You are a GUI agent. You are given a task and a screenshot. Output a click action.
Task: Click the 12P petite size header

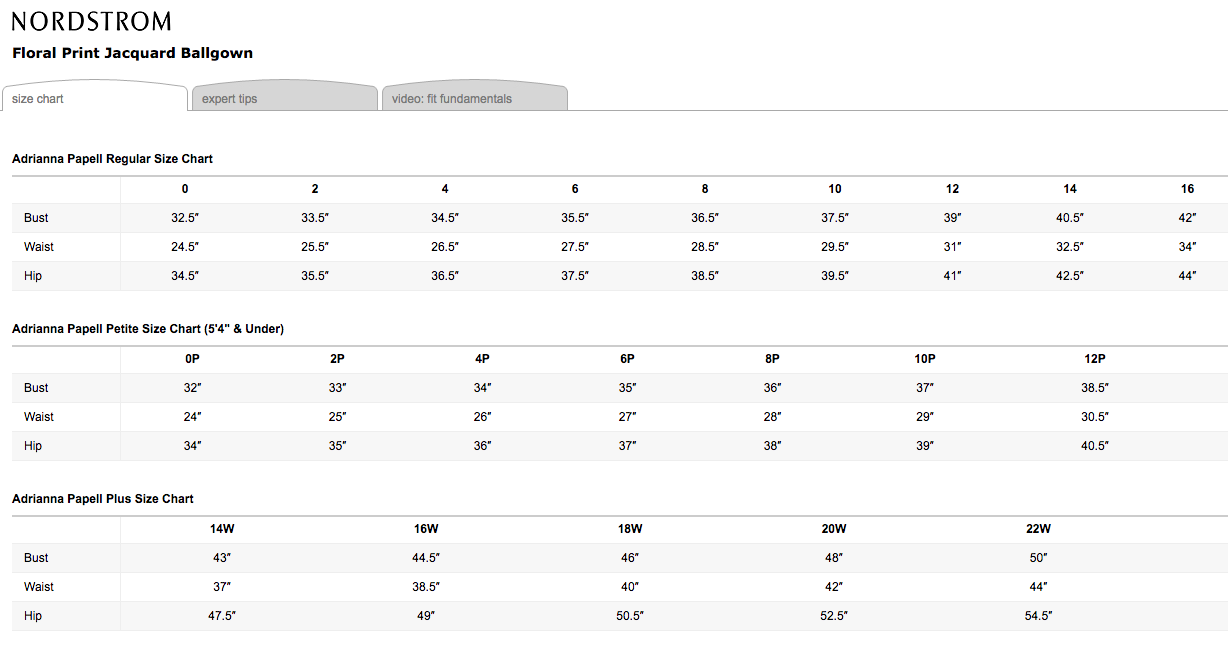(x=1095, y=359)
